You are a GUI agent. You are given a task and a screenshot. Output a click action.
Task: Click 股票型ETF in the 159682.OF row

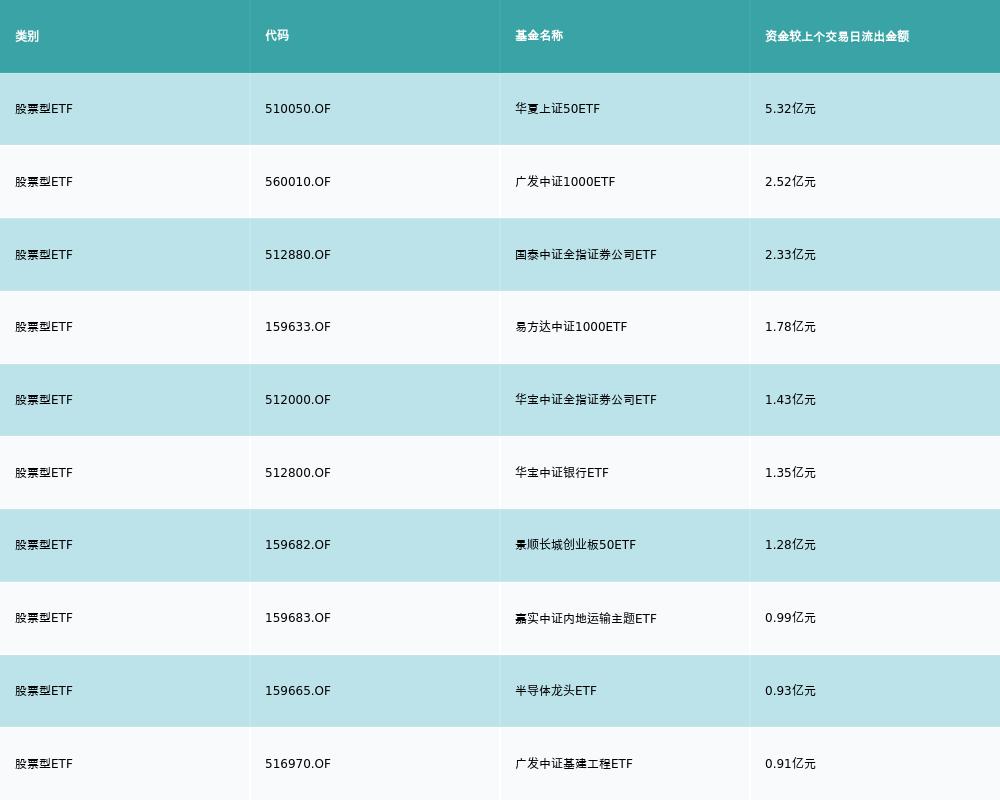[x=44, y=545]
